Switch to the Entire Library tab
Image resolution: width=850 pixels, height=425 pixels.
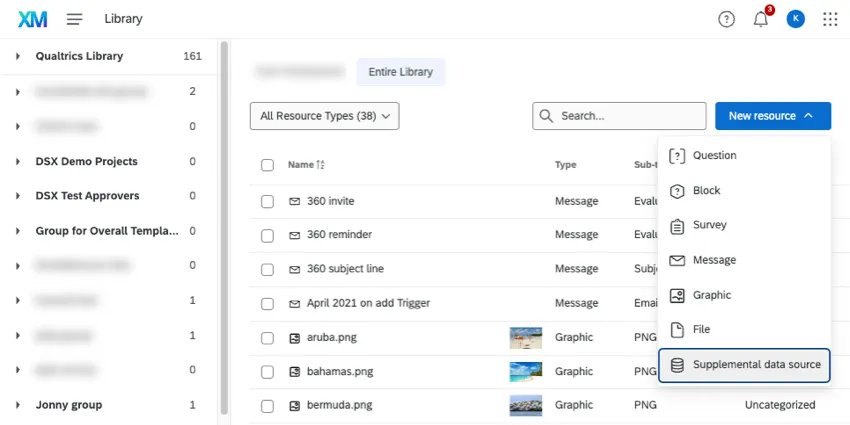pyautogui.click(x=401, y=71)
